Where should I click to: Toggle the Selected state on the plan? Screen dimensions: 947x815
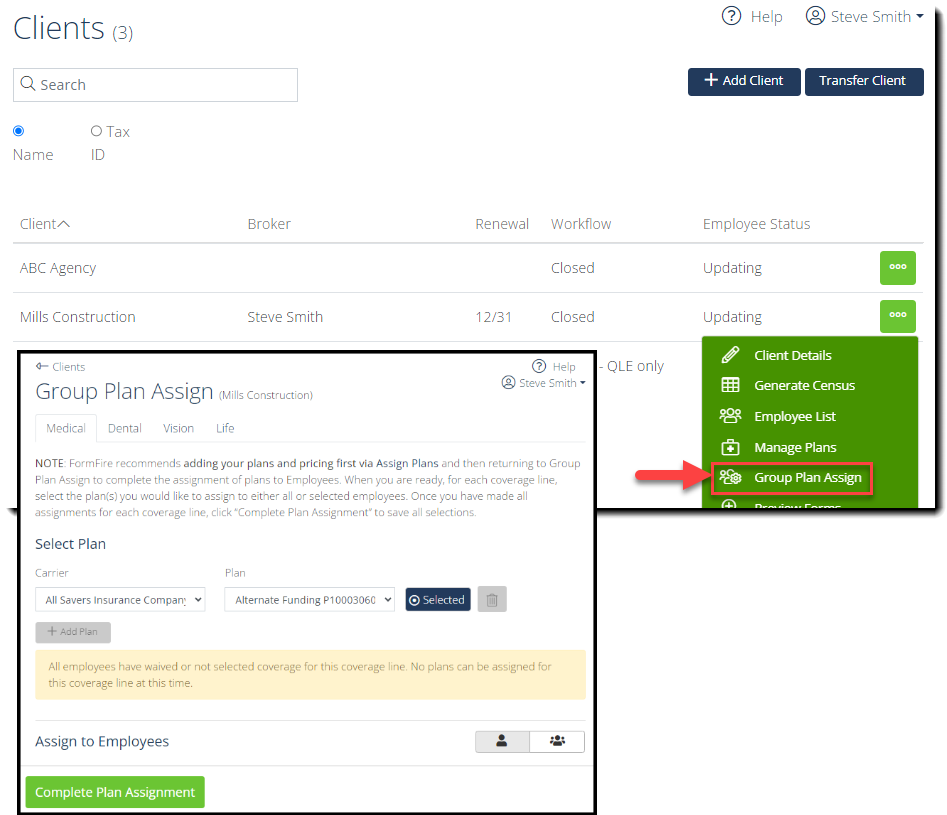(x=437, y=599)
